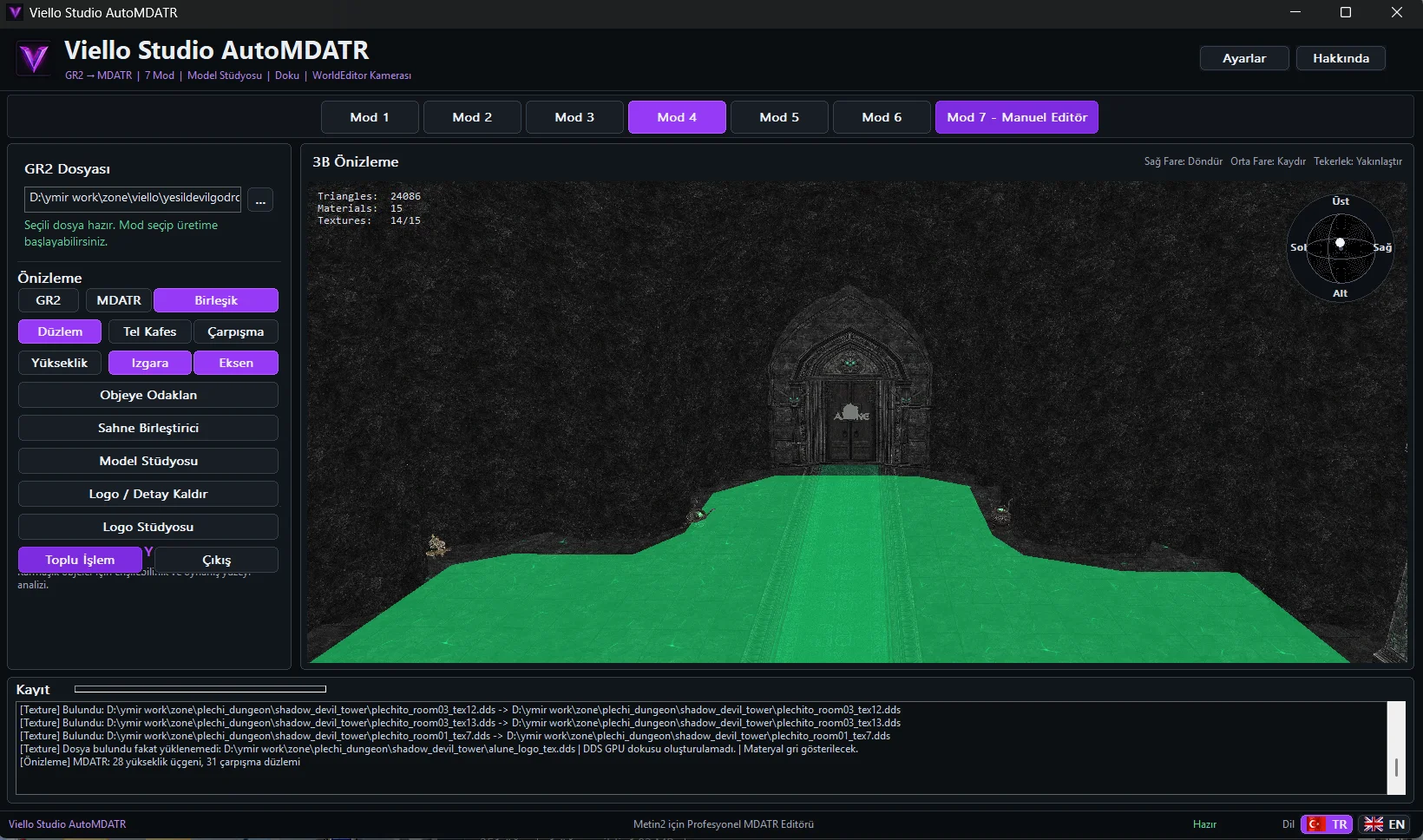The height and width of the screenshot is (840, 1423).
Task: Toggle Izgara grid display
Action: tap(150, 363)
